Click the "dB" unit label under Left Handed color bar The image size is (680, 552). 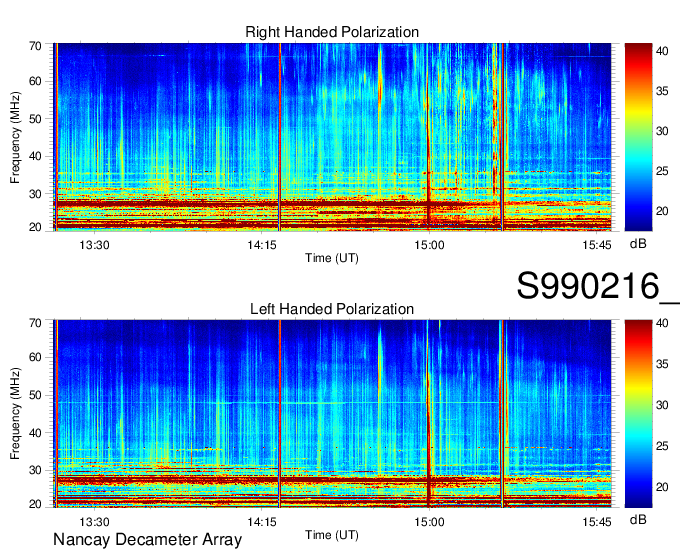click(x=638, y=520)
